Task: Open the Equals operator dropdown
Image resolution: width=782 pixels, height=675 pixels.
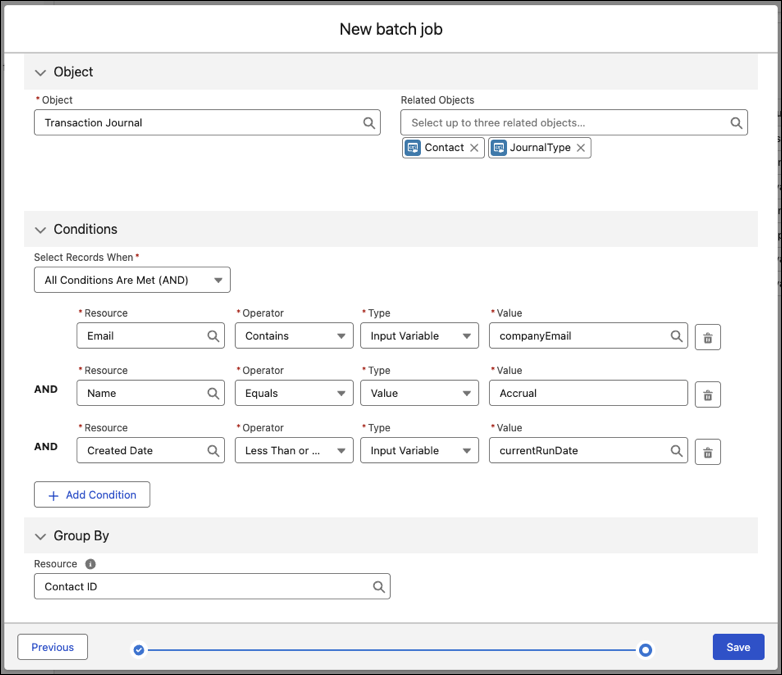Action: click(294, 393)
